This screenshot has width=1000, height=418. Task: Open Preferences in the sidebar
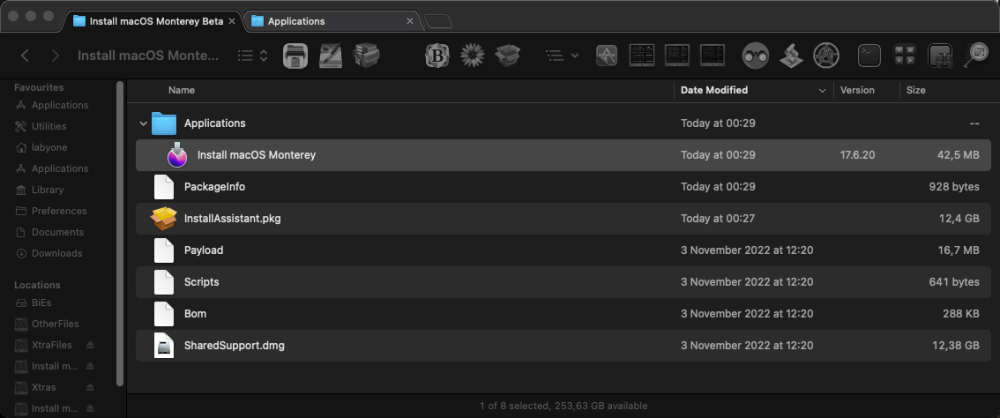[49, 211]
